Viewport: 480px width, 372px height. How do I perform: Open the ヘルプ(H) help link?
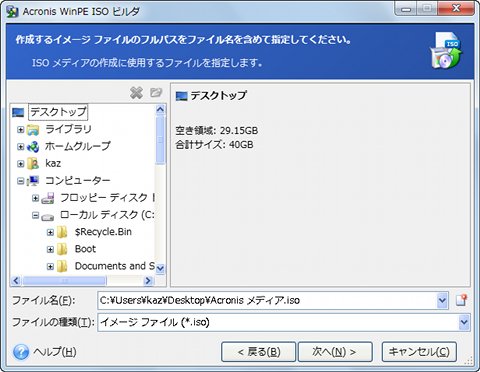point(55,352)
